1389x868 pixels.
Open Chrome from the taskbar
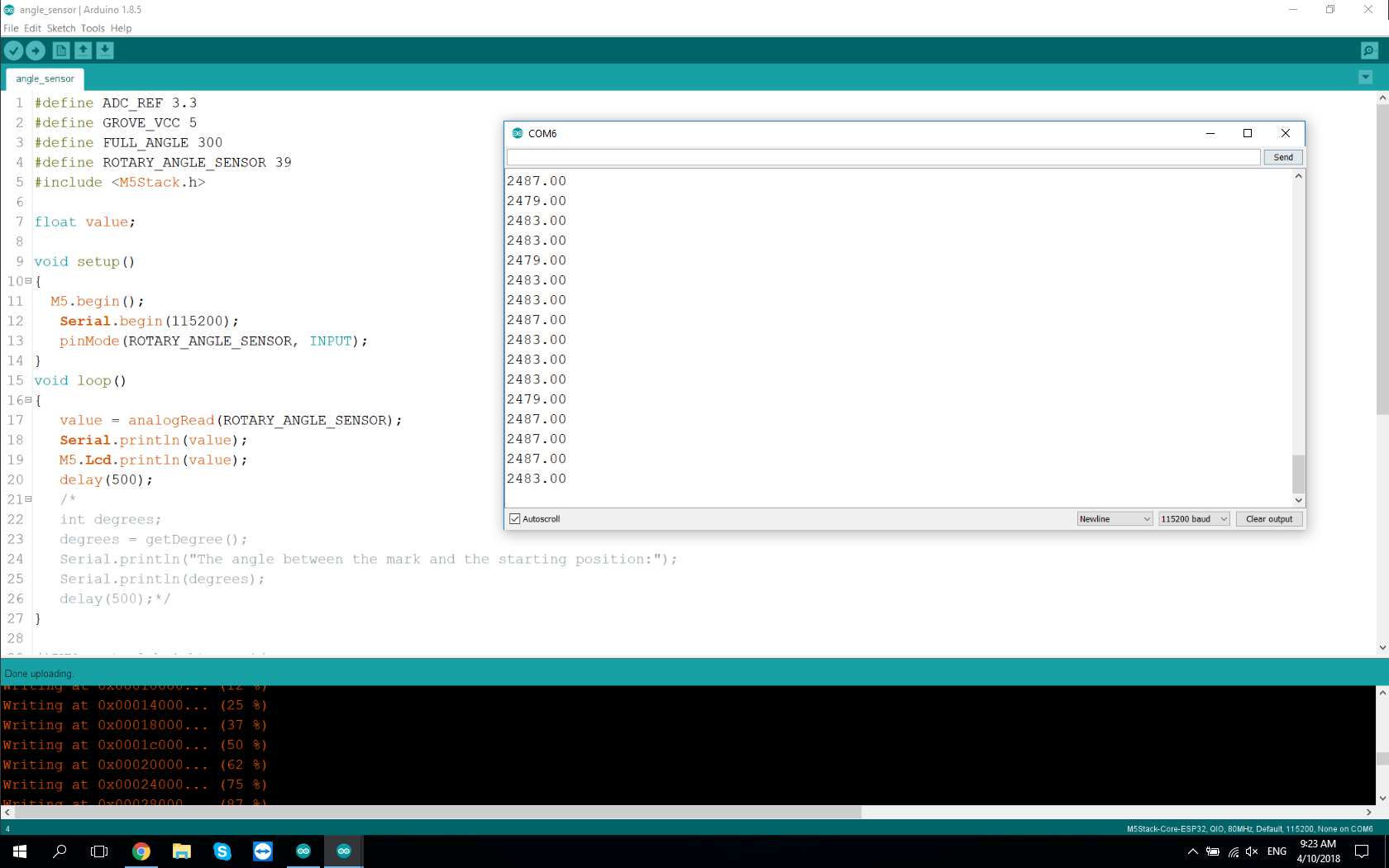pos(141,851)
